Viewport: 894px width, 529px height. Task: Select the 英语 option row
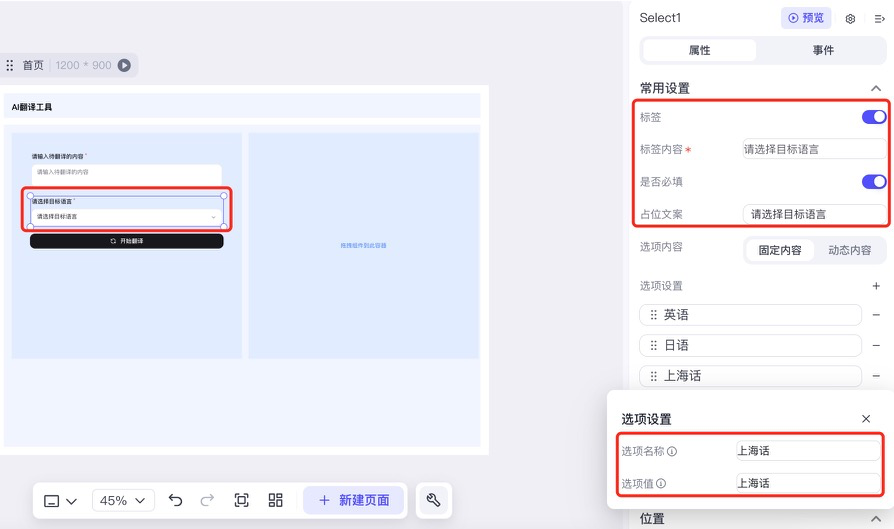tap(750, 315)
